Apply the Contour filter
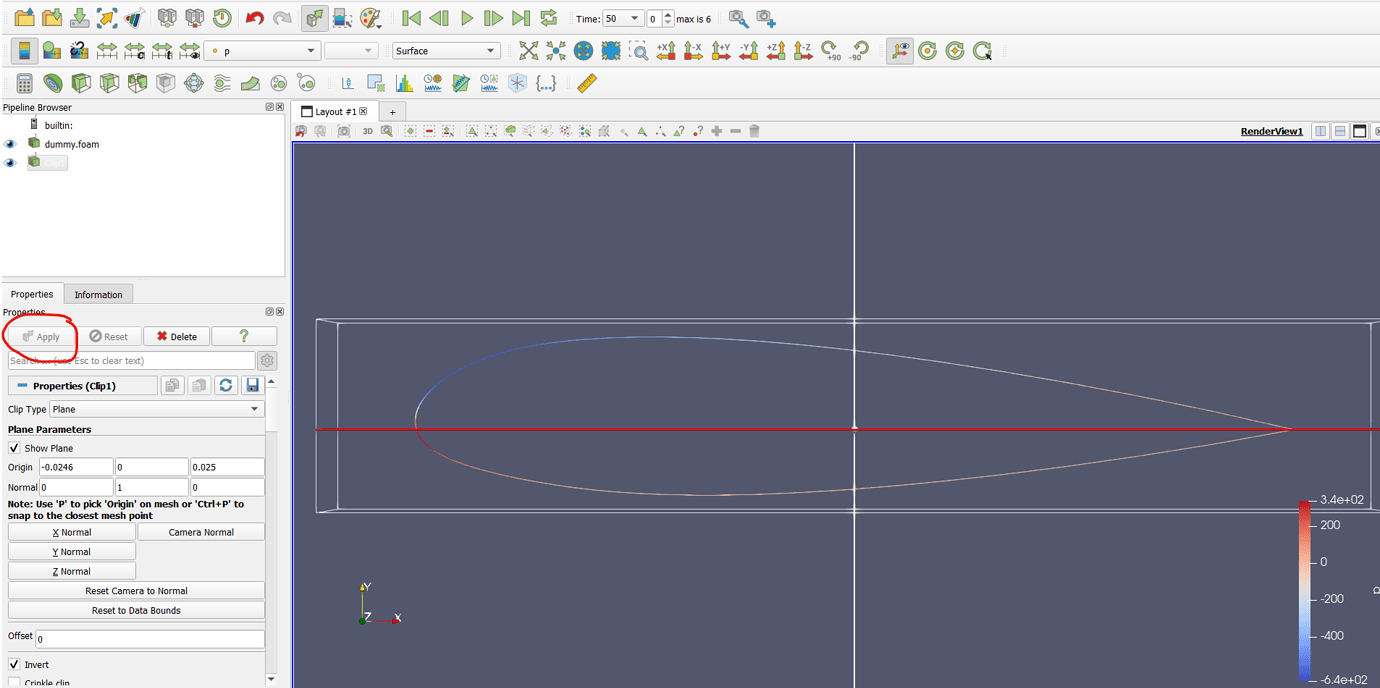 point(52,83)
